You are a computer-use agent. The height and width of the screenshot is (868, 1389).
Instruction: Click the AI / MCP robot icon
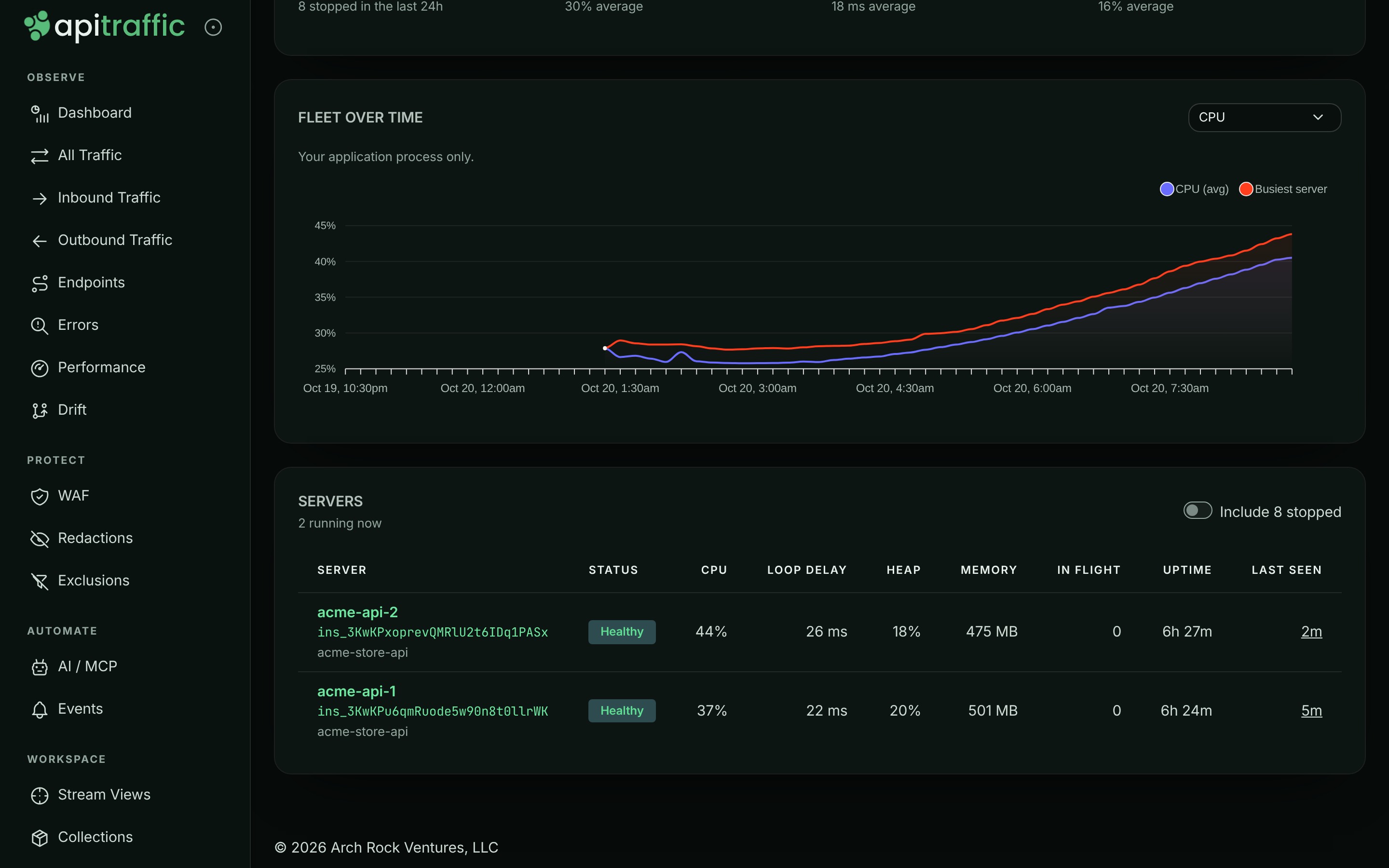(x=40, y=667)
